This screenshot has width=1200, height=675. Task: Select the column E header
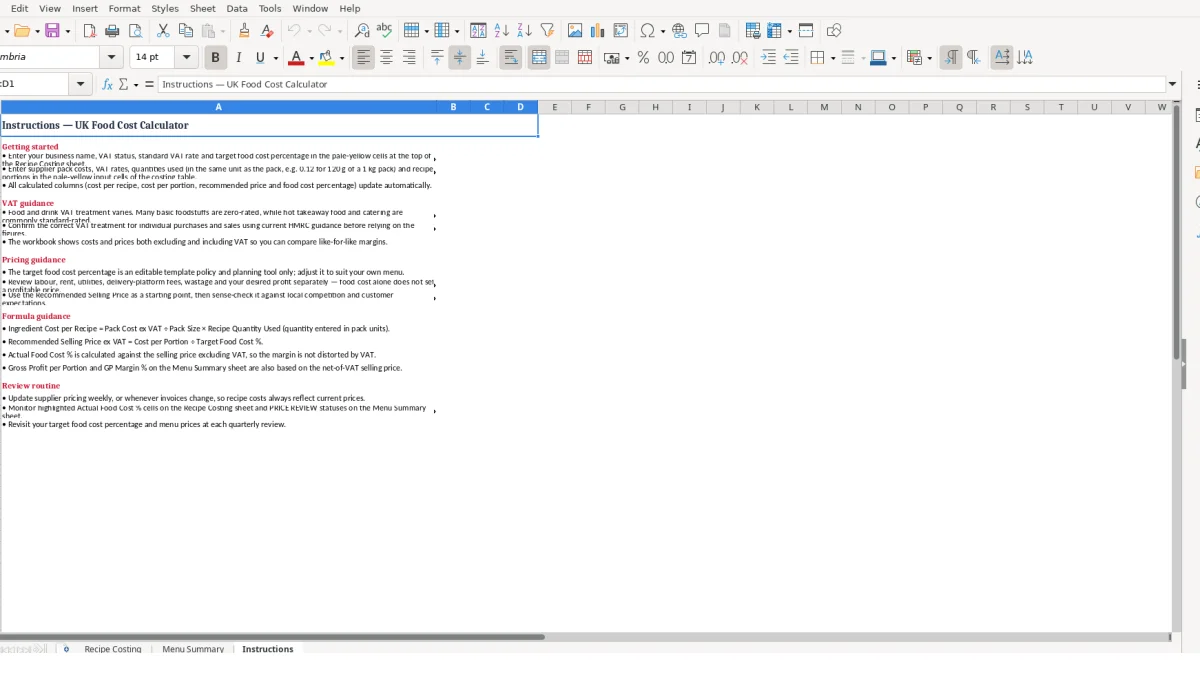pos(554,107)
